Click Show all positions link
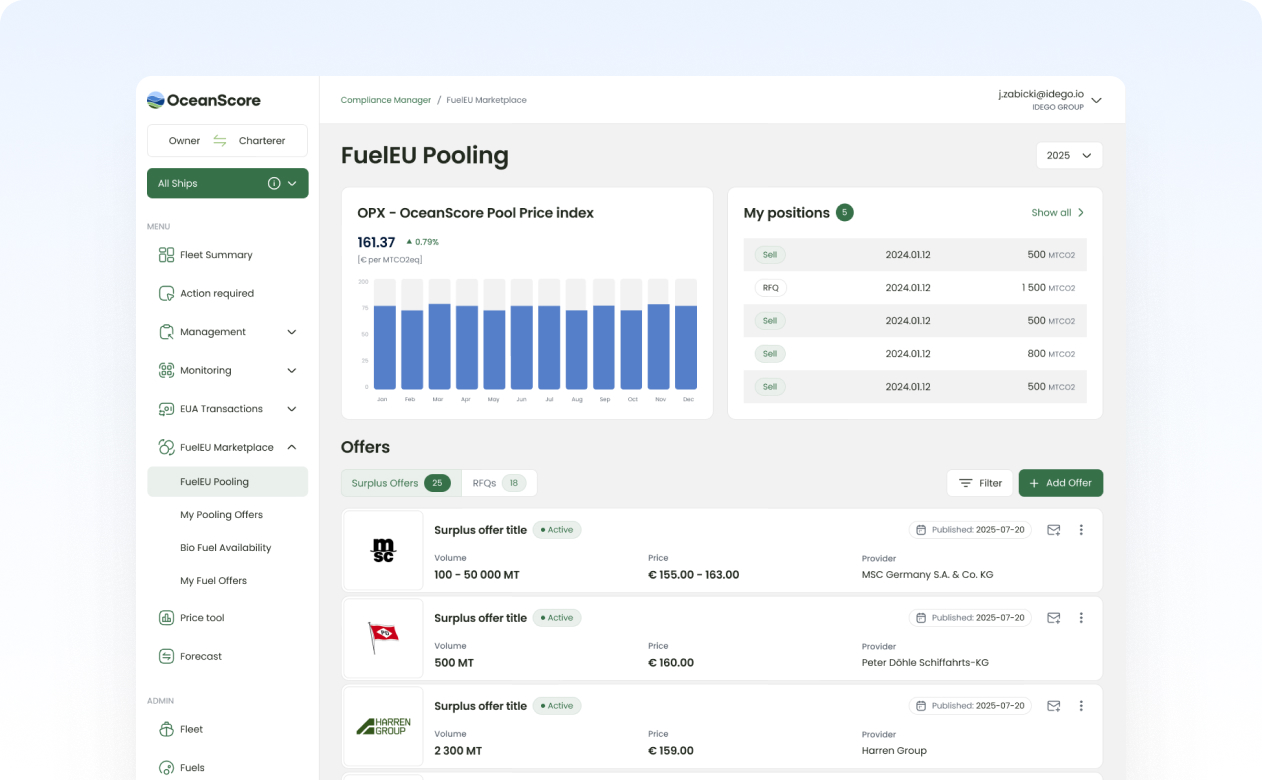Image resolution: width=1262 pixels, height=780 pixels. pos(1057,213)
